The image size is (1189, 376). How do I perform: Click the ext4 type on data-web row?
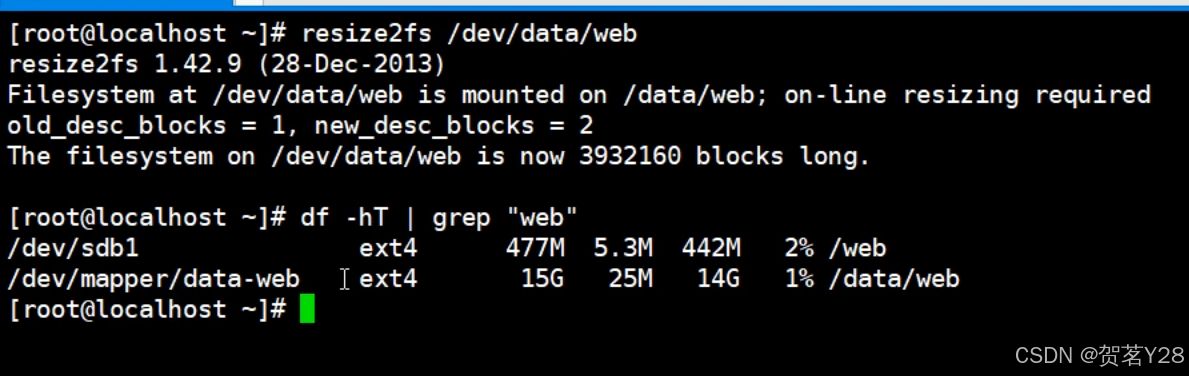(388, 279)
